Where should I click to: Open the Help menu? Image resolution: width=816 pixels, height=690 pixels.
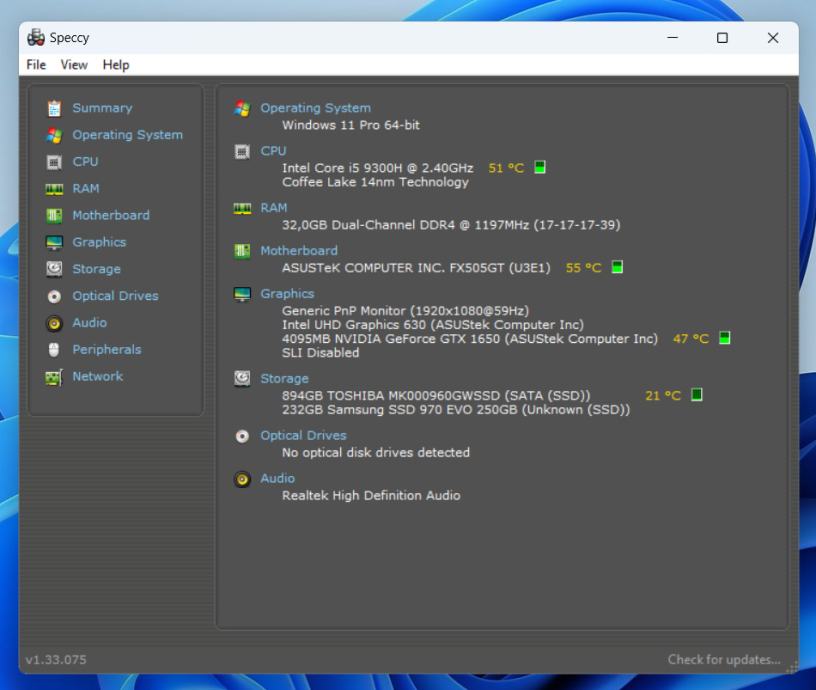point(116,65)
